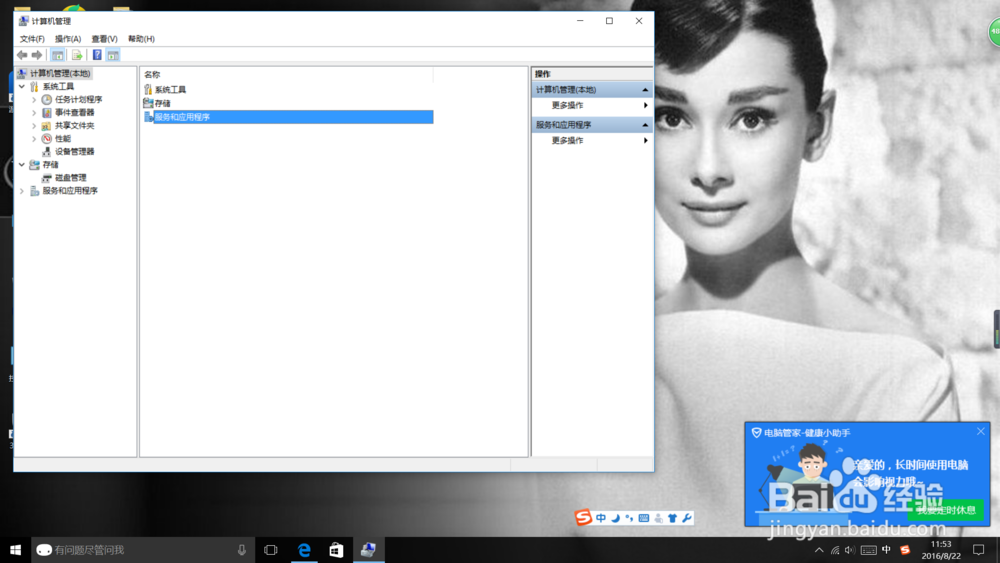The width and height of the screenshot is (1000, 563).
Task: Click the Export List toolbar icon
Action: pos(77,55)
